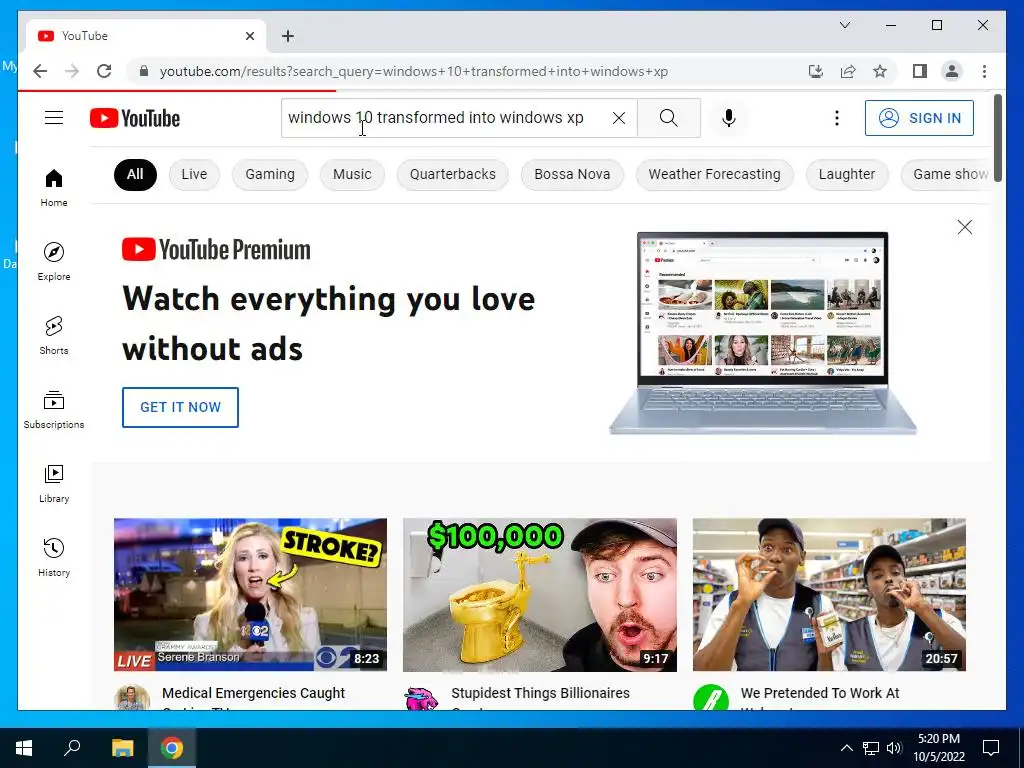Open a new browser tab

pyautogui.click(x=288, y=36)
